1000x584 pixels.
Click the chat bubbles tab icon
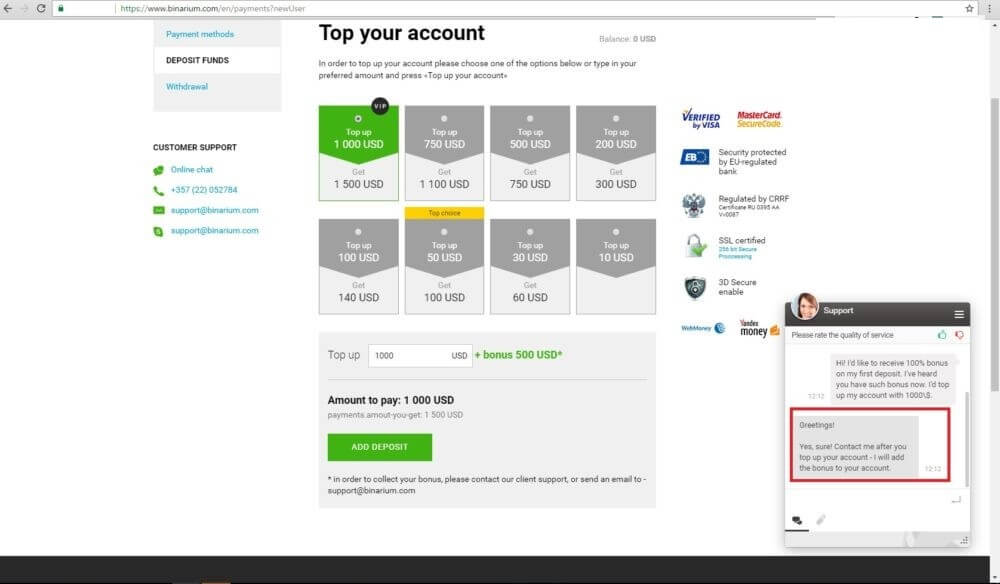point(797,520)
